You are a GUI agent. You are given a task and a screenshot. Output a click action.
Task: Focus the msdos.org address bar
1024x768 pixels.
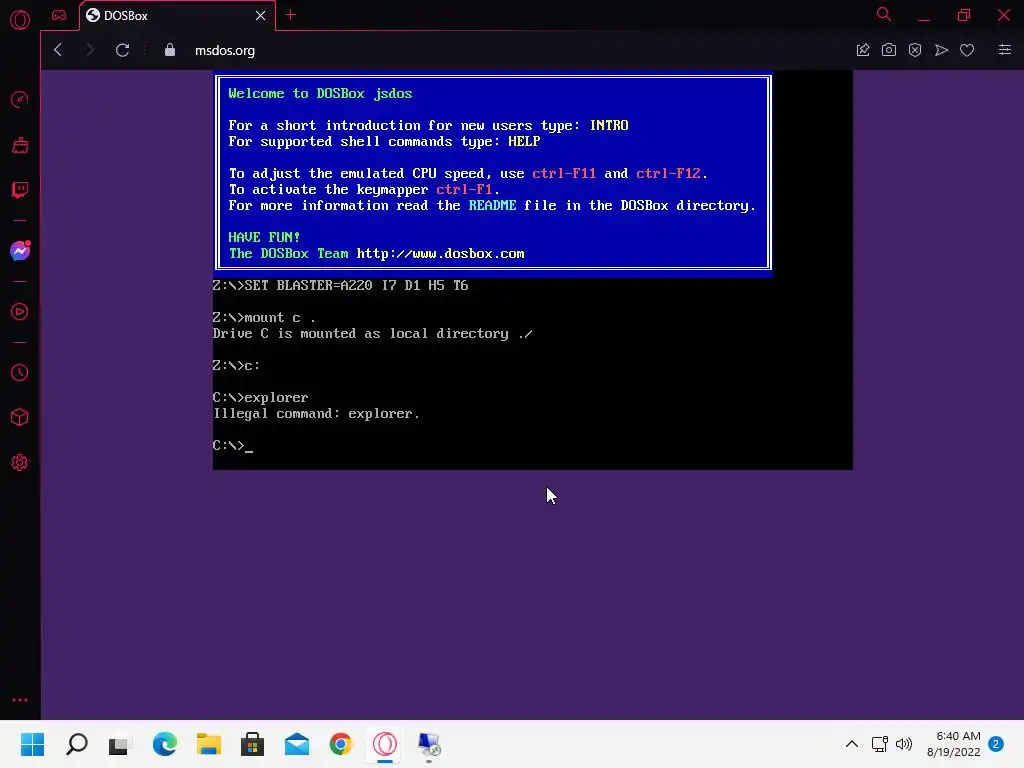pos(225,50)
